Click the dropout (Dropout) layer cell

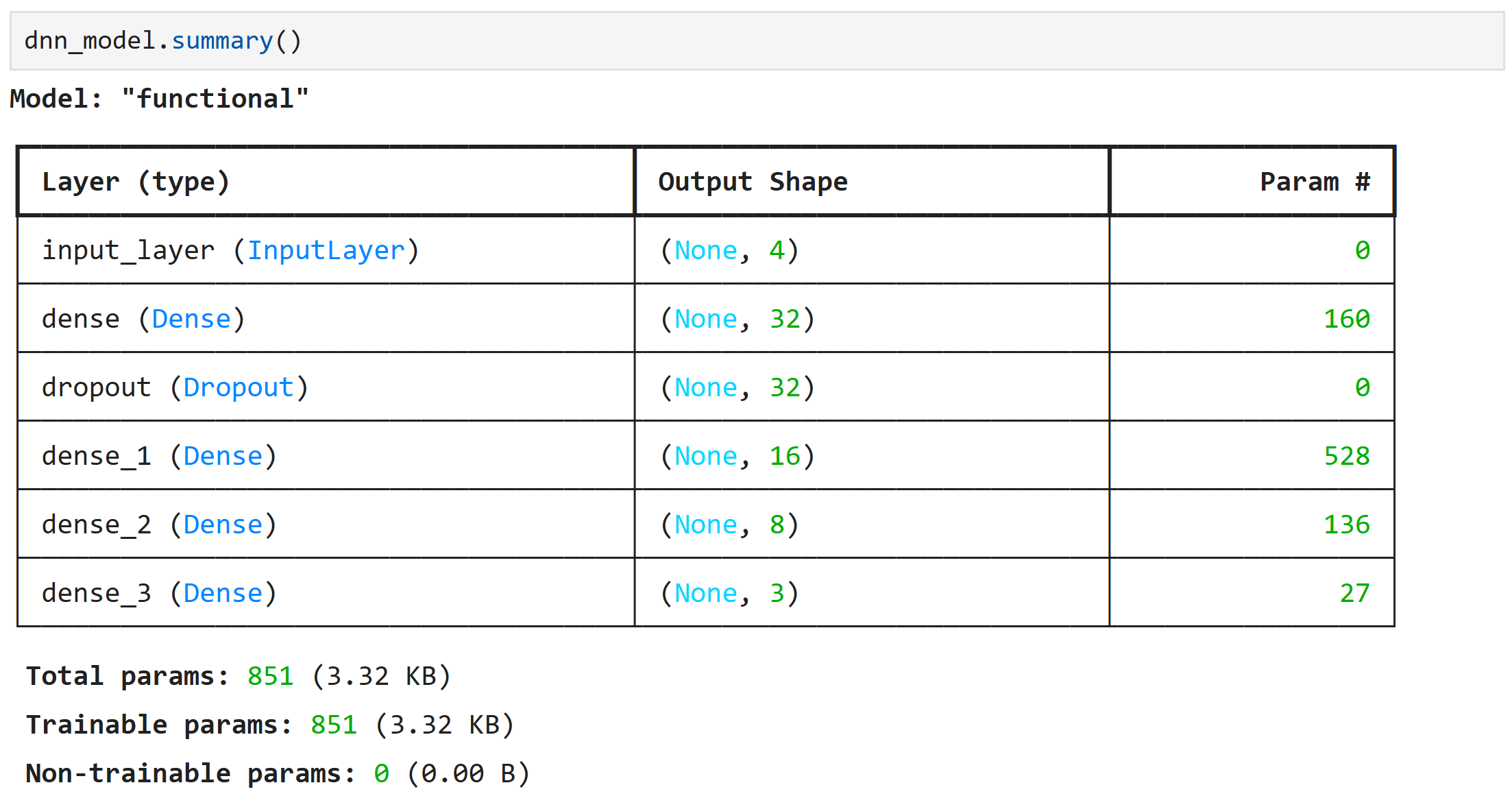(x=175, y=387)
